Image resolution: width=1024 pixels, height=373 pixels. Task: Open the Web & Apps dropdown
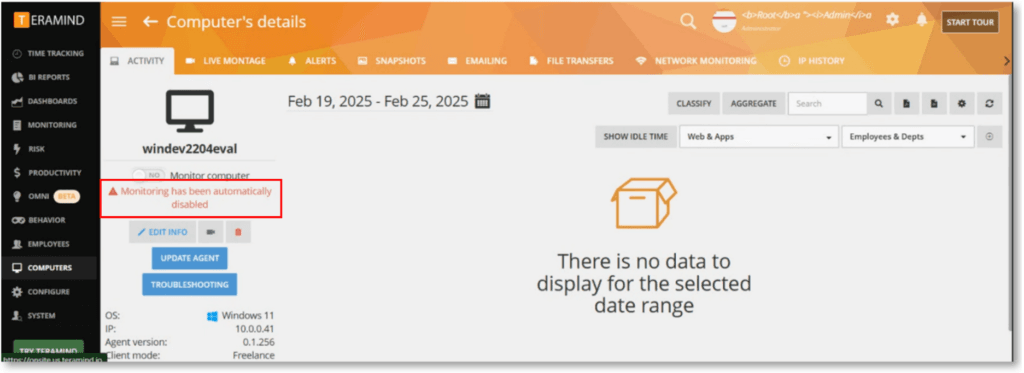(x=759, y=137)
